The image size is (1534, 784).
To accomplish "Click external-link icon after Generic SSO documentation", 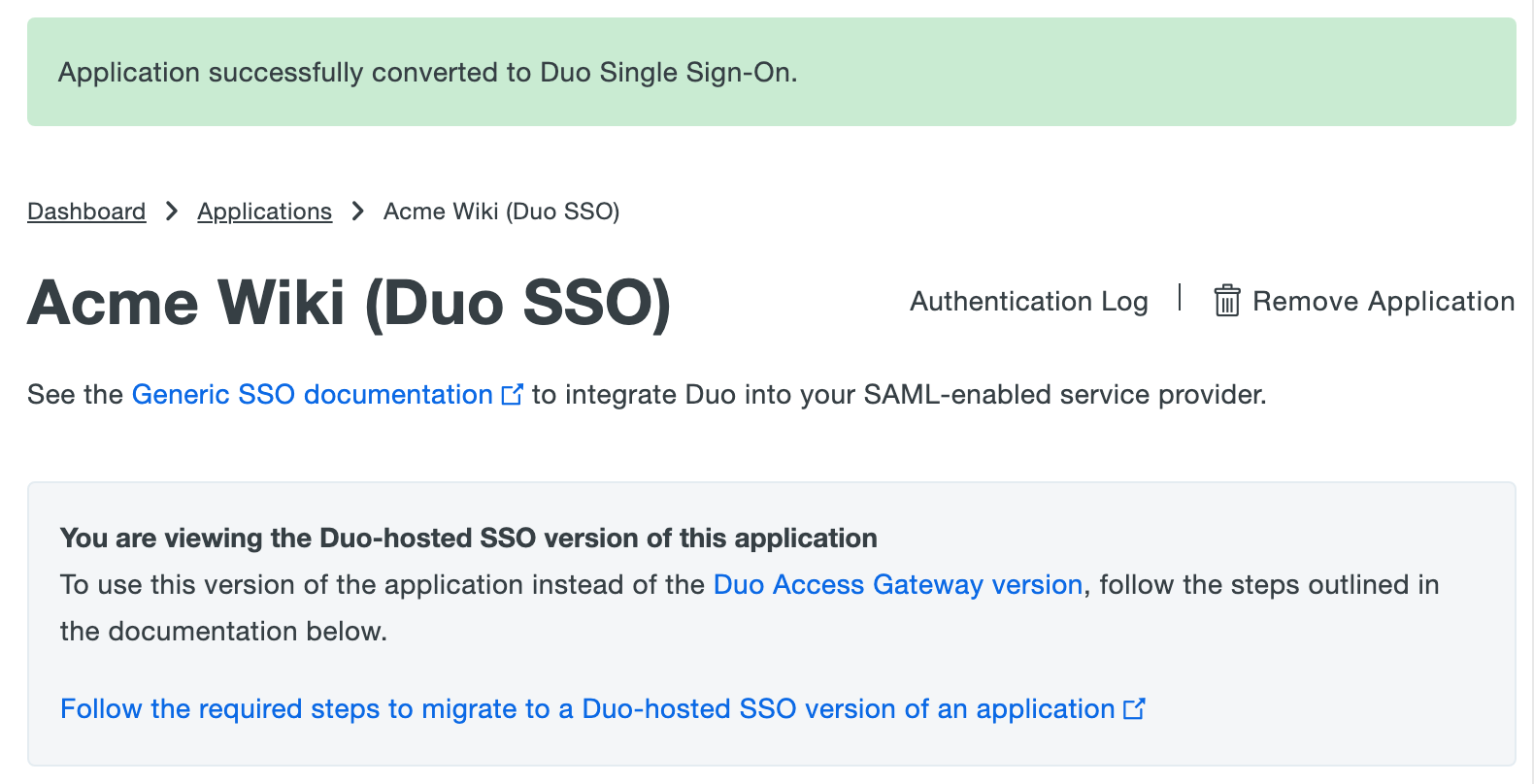I will 512,394.
